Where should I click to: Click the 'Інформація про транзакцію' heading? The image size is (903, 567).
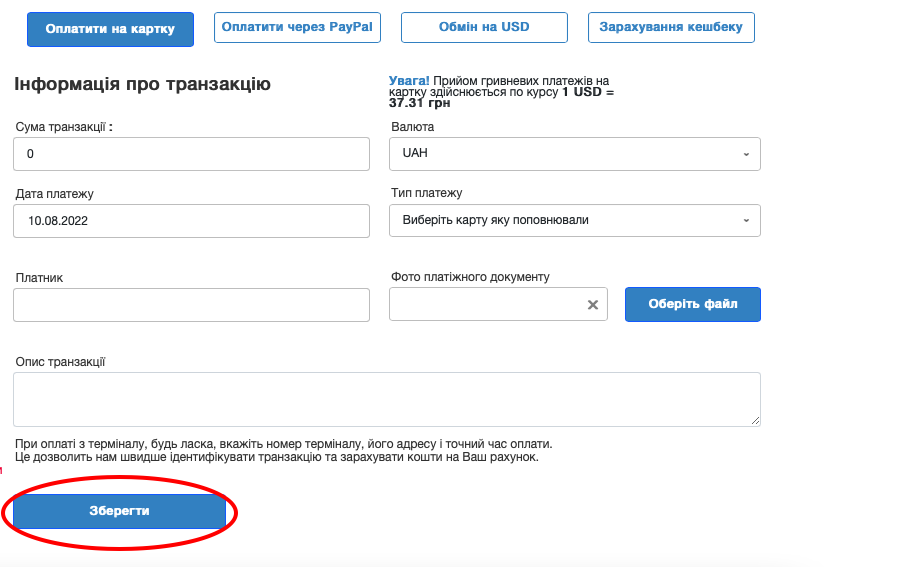pyautogui.click(x=142, y=84)
